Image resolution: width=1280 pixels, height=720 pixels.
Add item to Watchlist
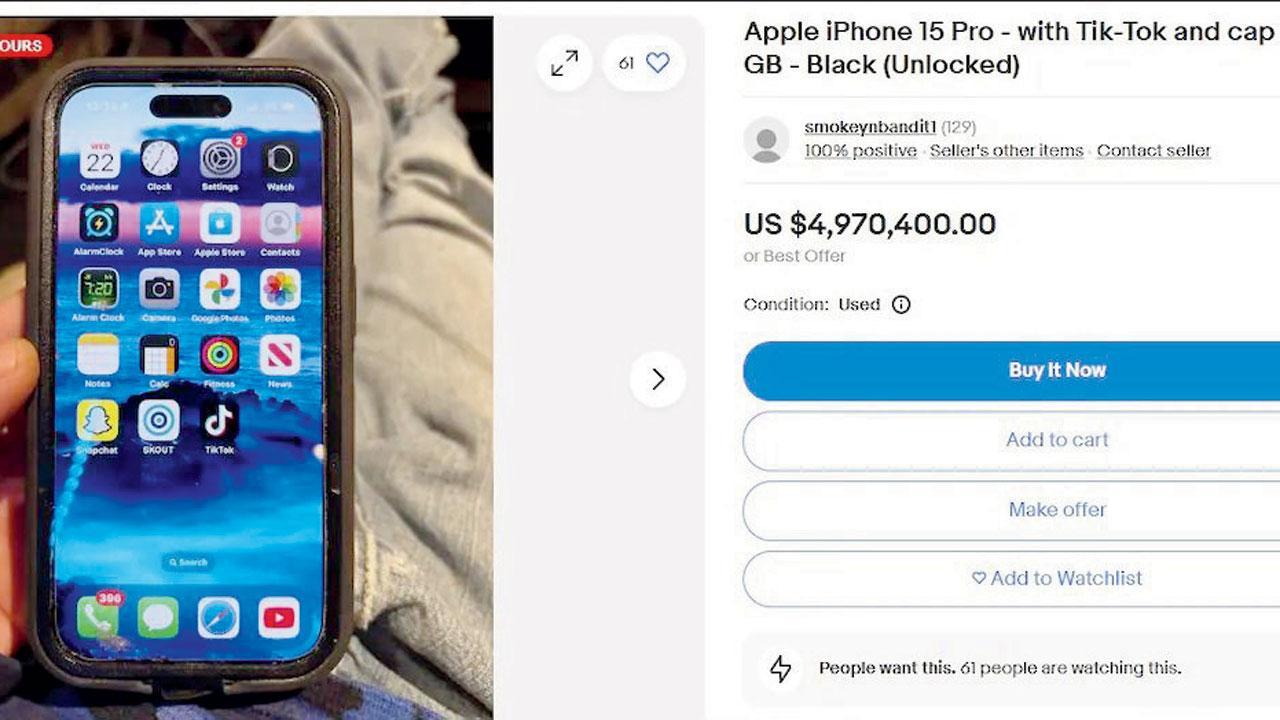click(x=1011, y=578)
